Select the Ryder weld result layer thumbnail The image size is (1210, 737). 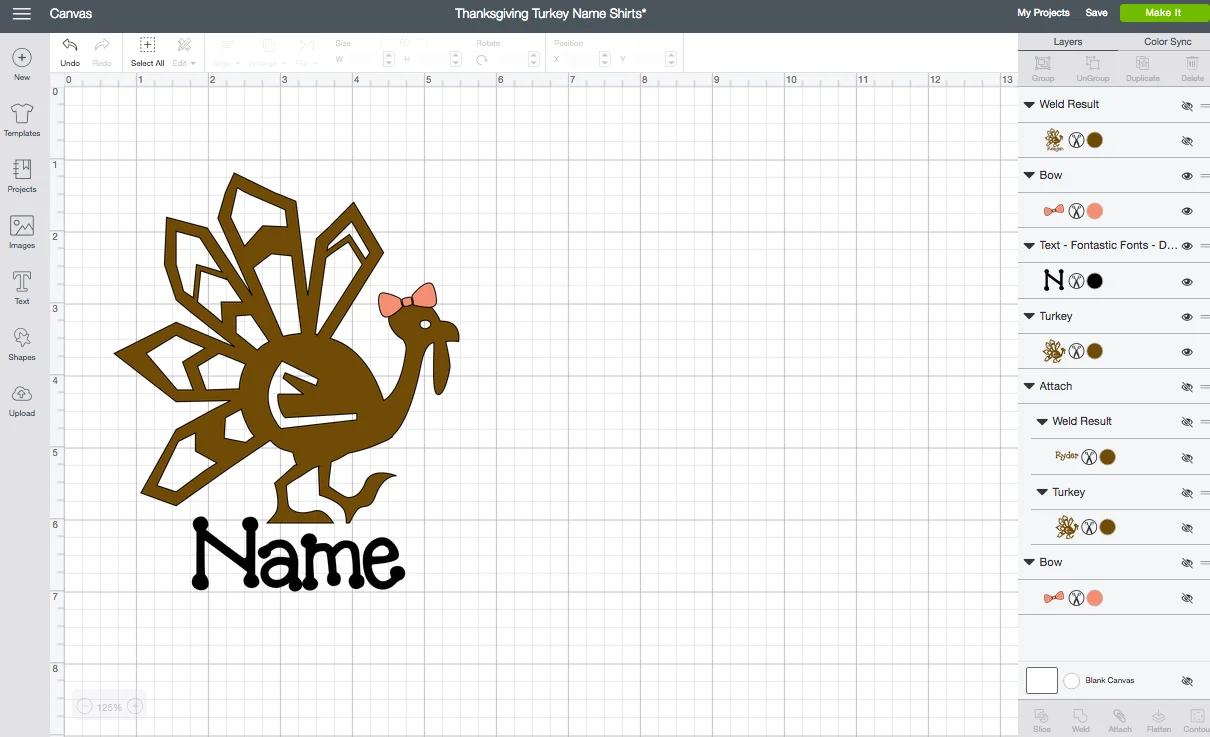pos(1066,456)
